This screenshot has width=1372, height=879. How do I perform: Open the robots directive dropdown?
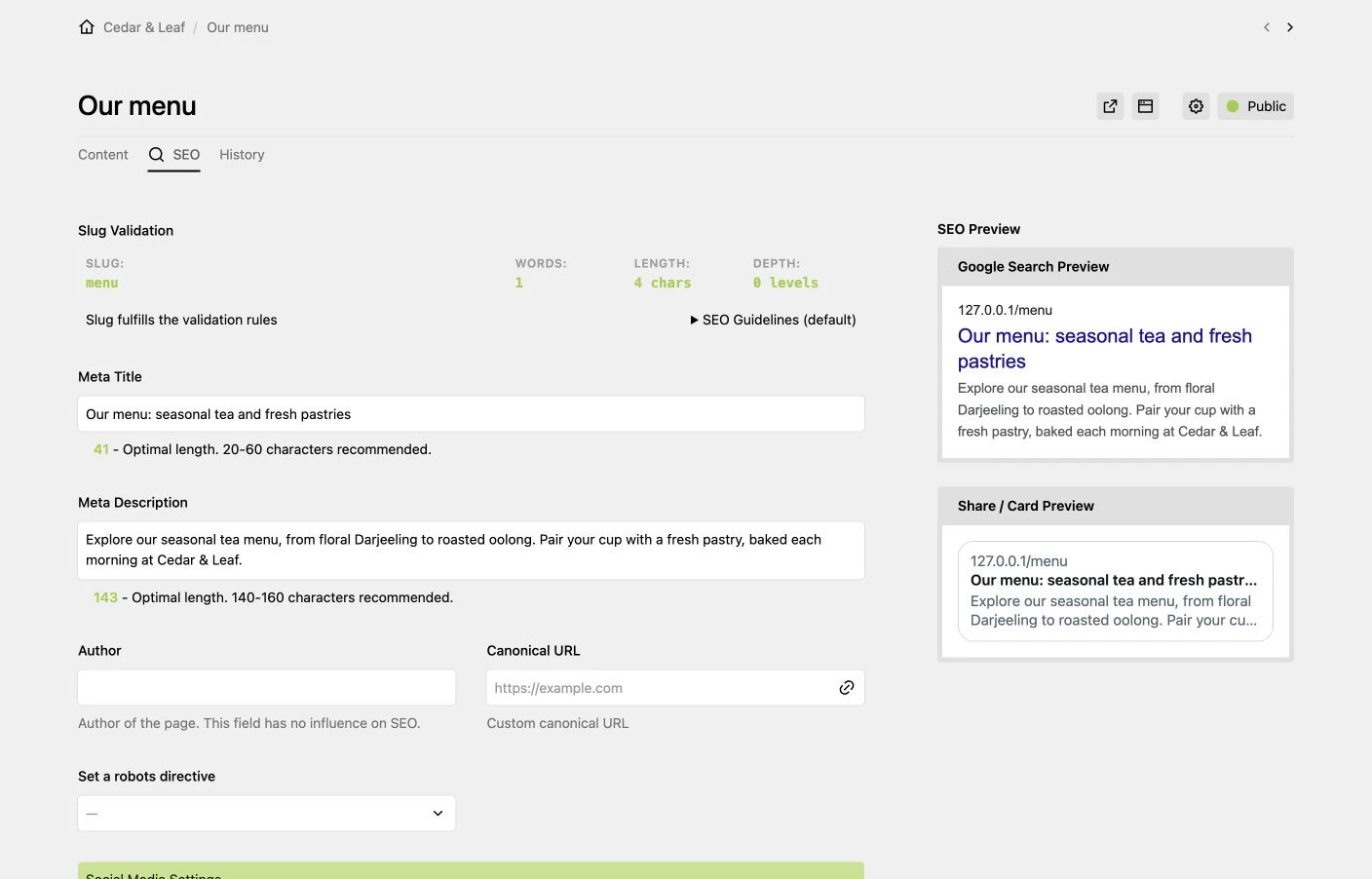point(266,814)
